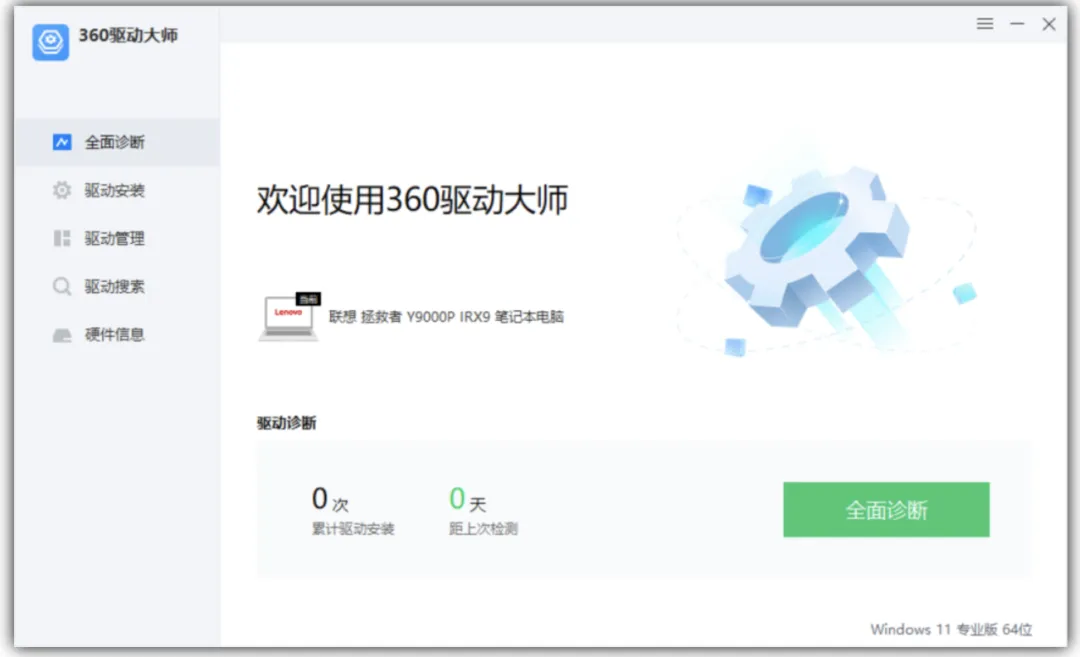The width and height of the screenshot is (1080, 657).
Task: Click the Lenovo laptop thumbnail image
Action: (289, 317)
